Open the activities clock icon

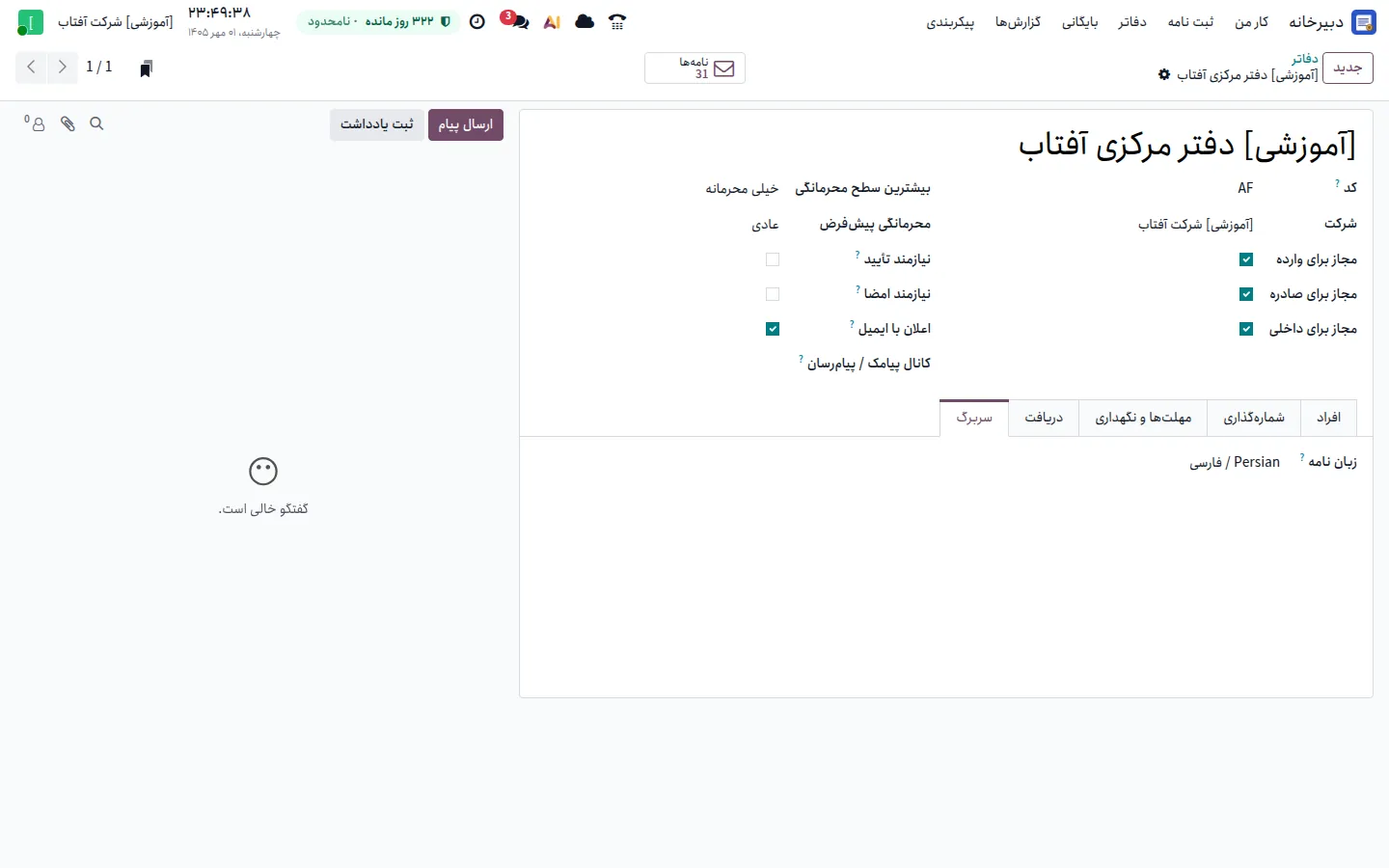tap(477, 22)
